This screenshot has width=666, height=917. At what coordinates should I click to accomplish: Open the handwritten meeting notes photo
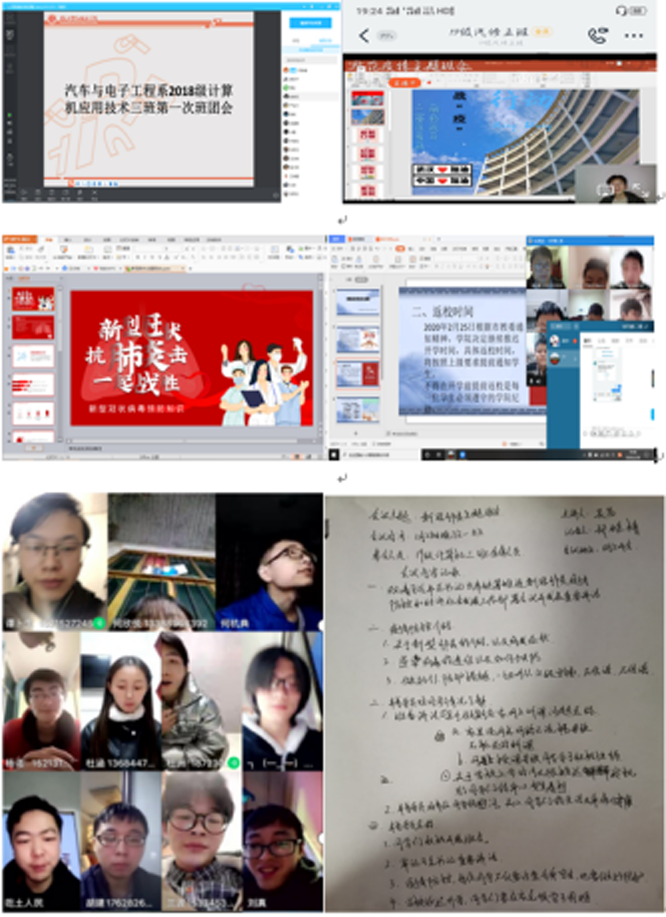pos(494,704)
